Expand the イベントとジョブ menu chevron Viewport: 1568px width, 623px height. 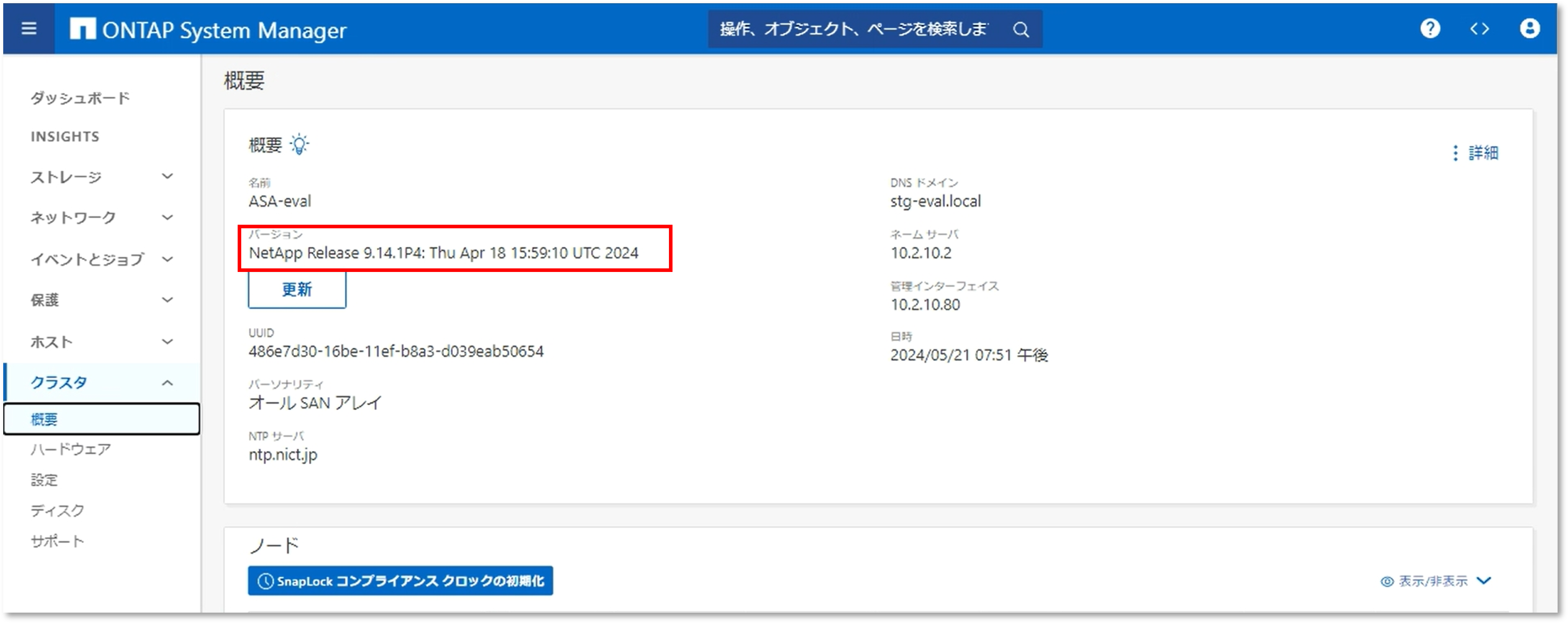pyautogui.click(x=168, y=259)
